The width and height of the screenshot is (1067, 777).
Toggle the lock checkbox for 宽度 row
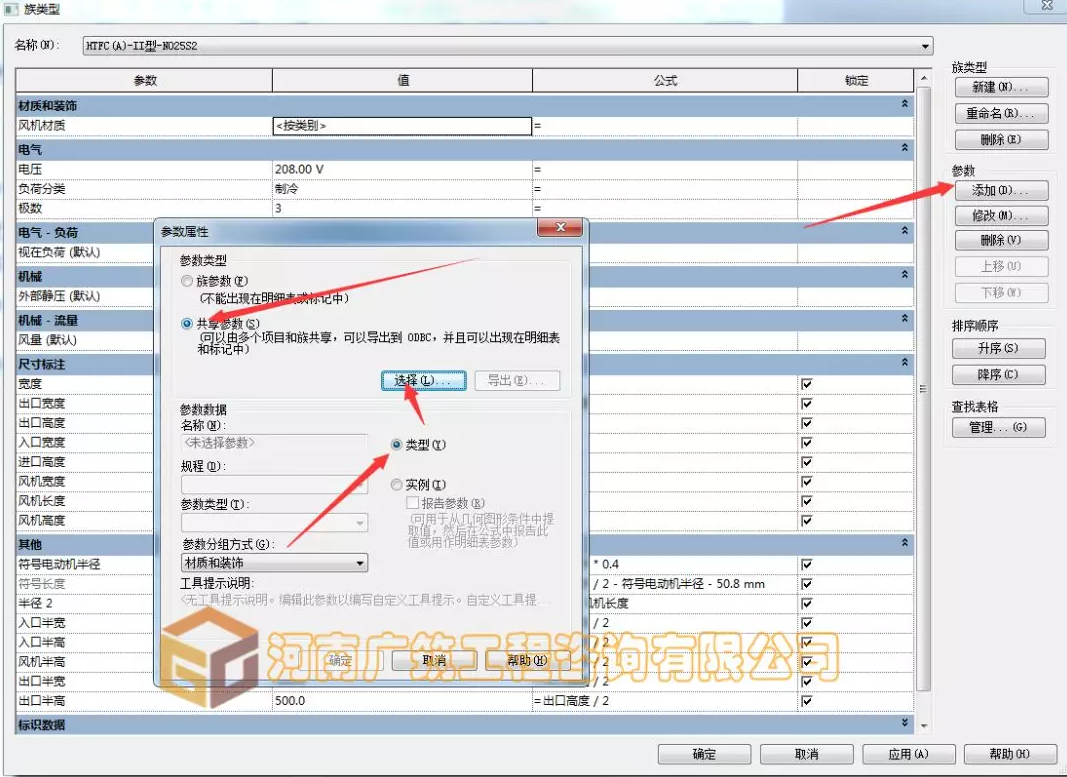[x=806, y=384]
